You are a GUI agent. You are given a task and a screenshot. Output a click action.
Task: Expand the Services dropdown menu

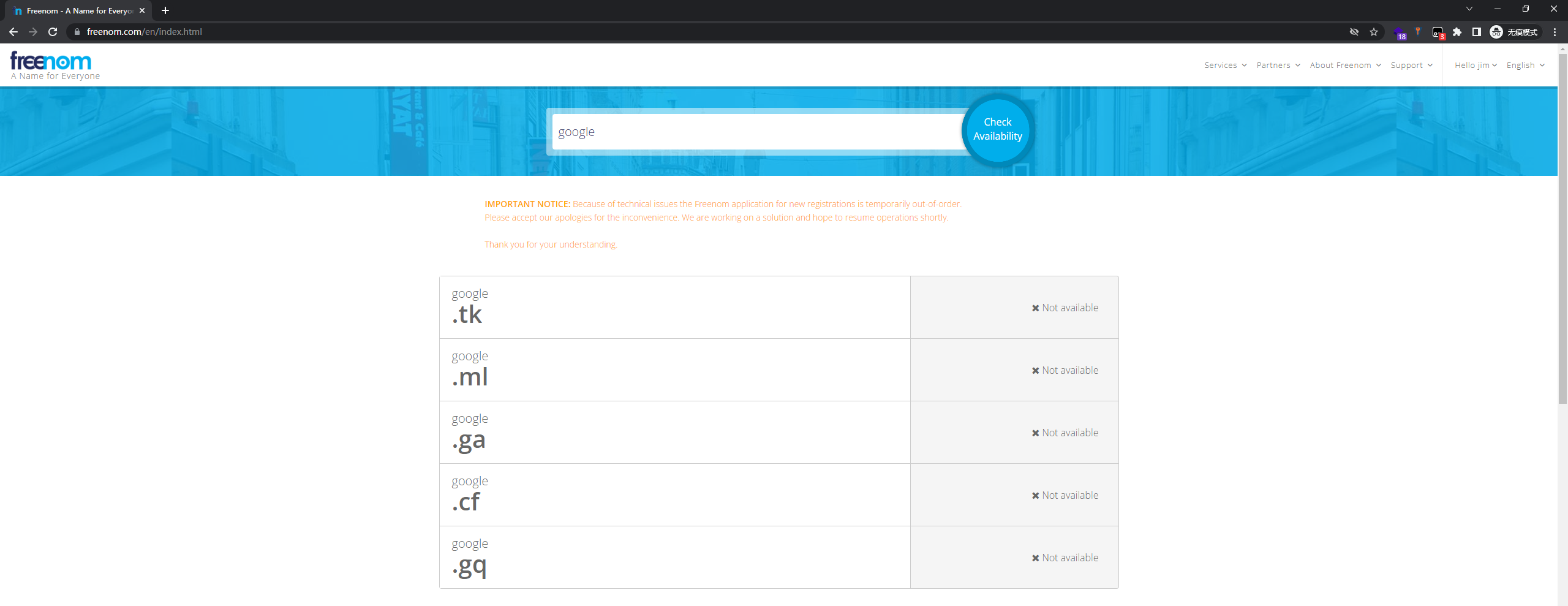tap(1225, 66)
